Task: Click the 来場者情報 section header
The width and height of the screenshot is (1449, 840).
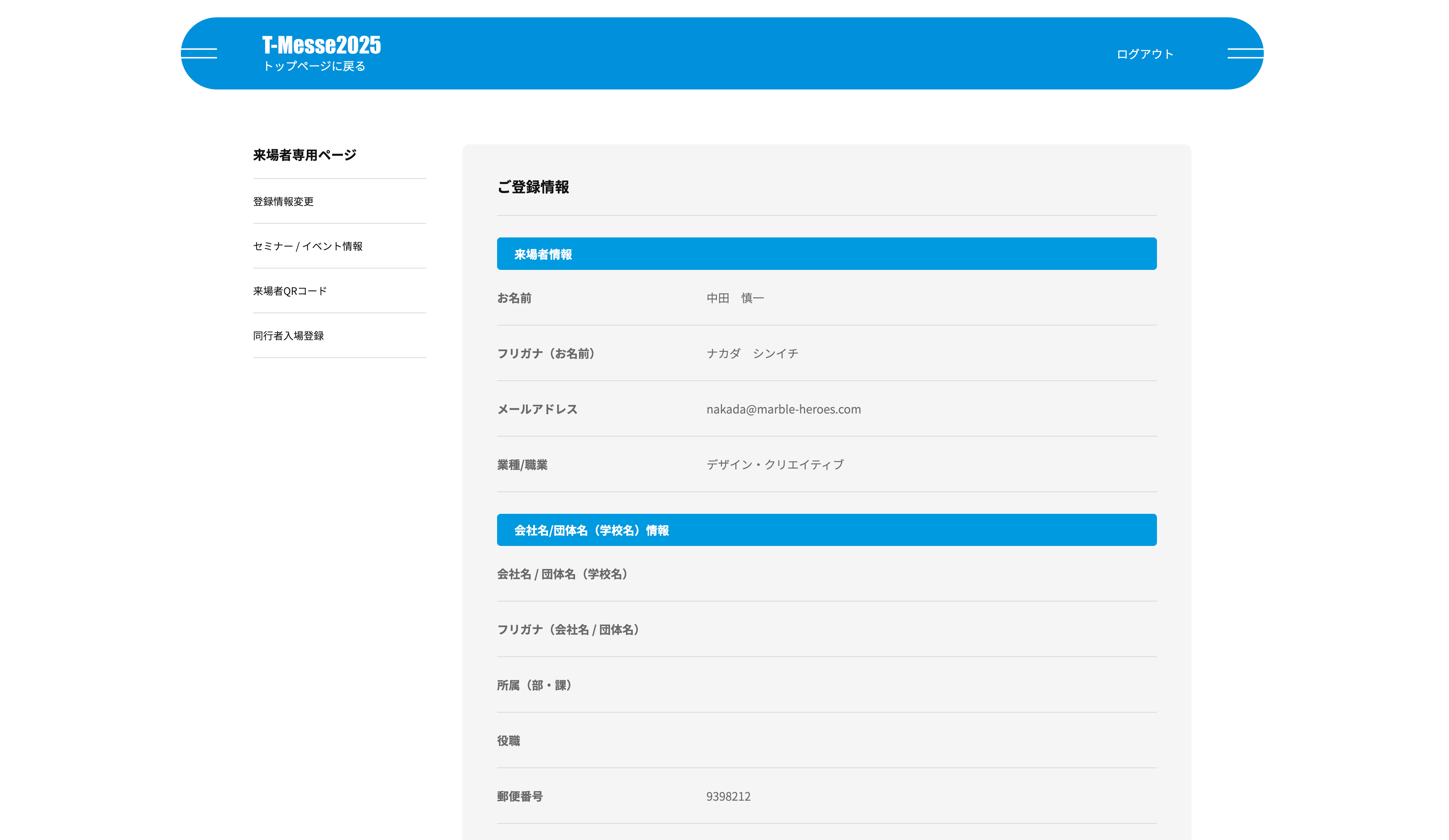Action: click(542, 254)
